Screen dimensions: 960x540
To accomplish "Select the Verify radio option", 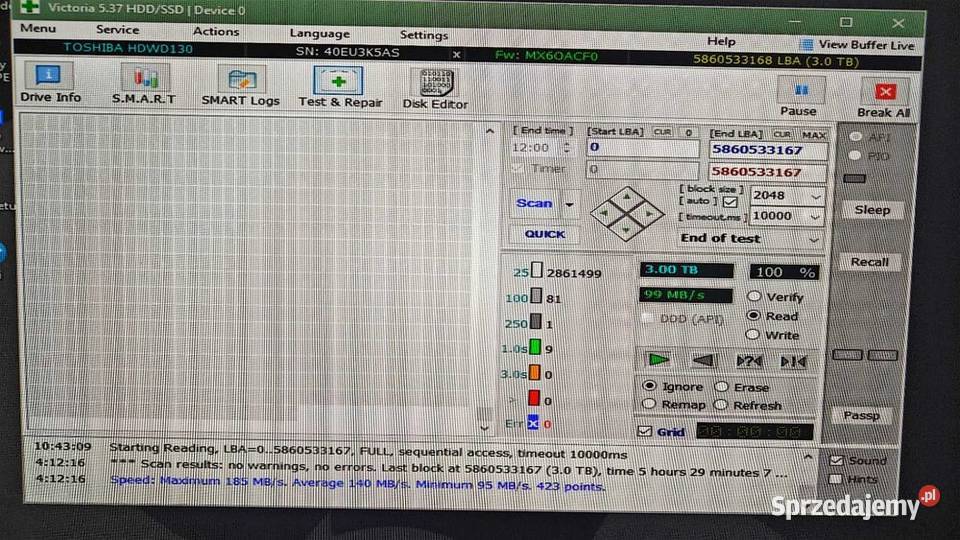I will pyautogui.click(x=754, y=297).
